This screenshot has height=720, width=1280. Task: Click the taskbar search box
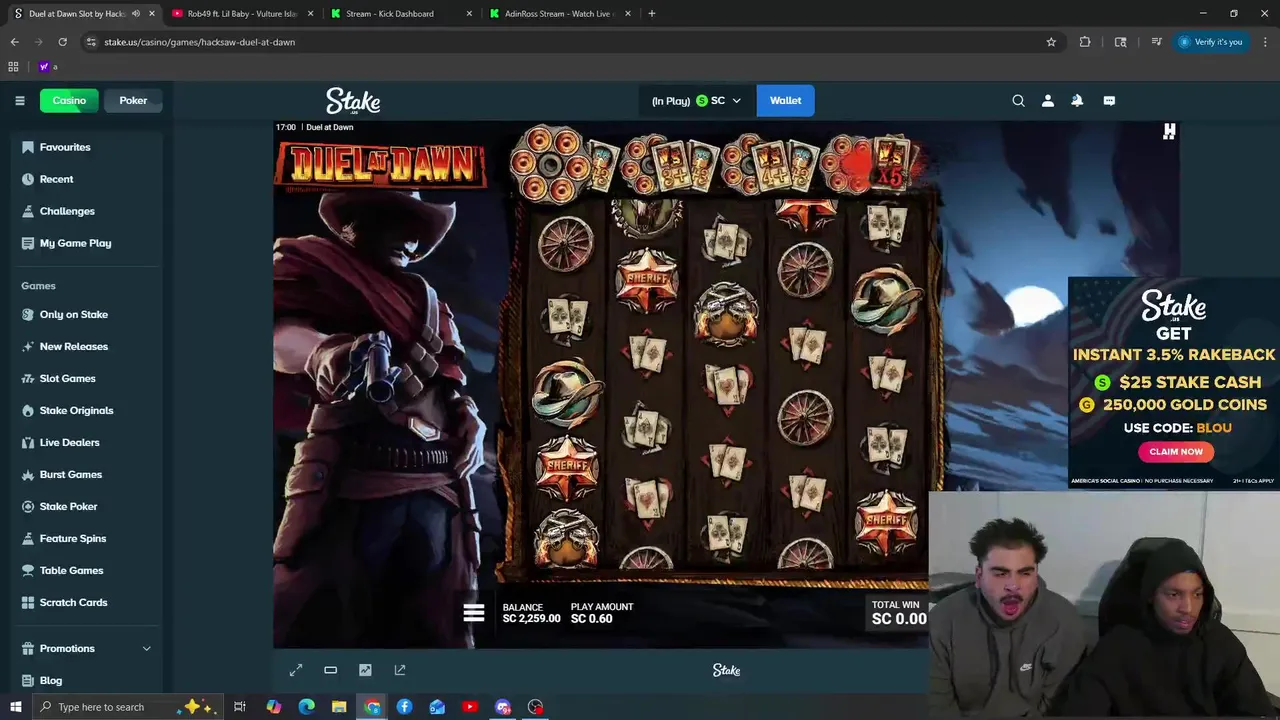tap(128, 707)
